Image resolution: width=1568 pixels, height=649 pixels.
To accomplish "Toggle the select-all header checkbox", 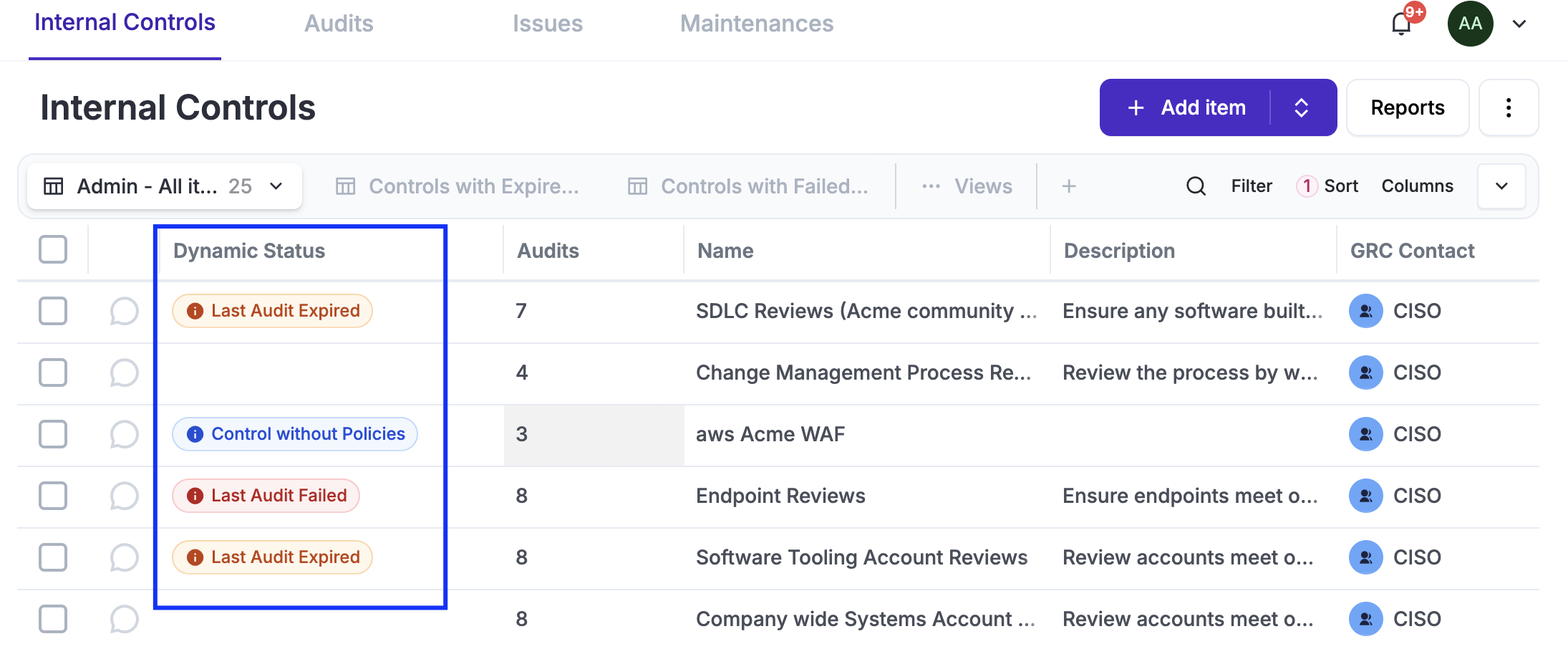I will coord(53,250).
